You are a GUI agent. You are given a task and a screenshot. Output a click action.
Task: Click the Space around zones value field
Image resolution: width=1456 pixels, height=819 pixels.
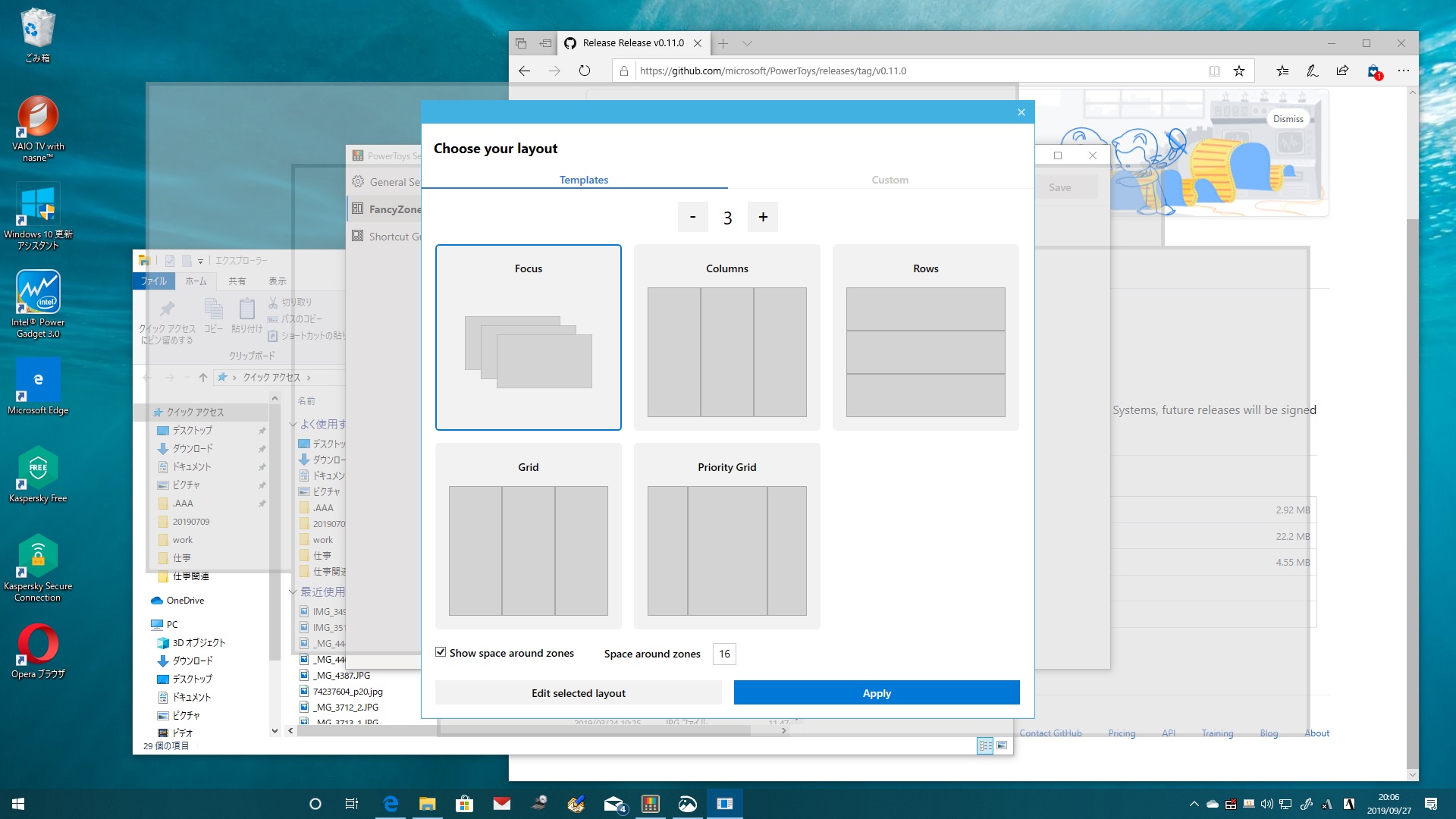point(724,654)
